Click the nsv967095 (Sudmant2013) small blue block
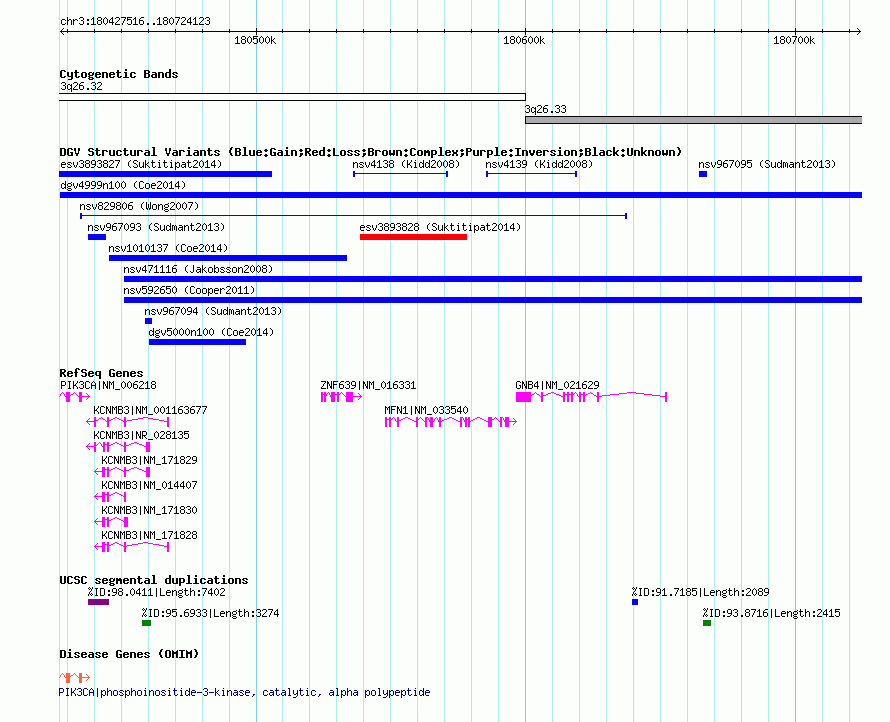The width and height of the screenshot is (890, 722). point(703,174)
